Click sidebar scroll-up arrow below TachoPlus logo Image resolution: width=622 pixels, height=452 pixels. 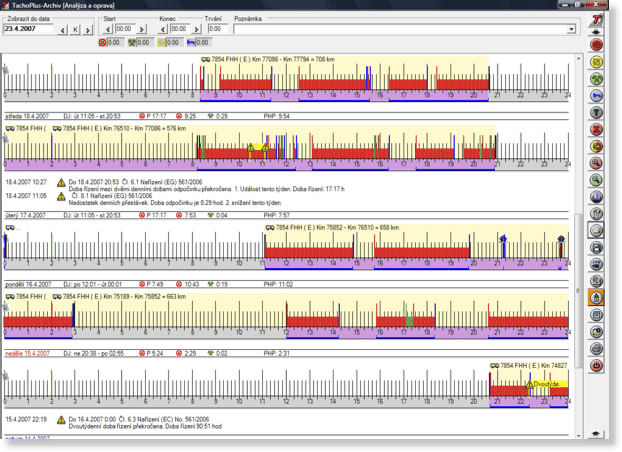(596, 32)
